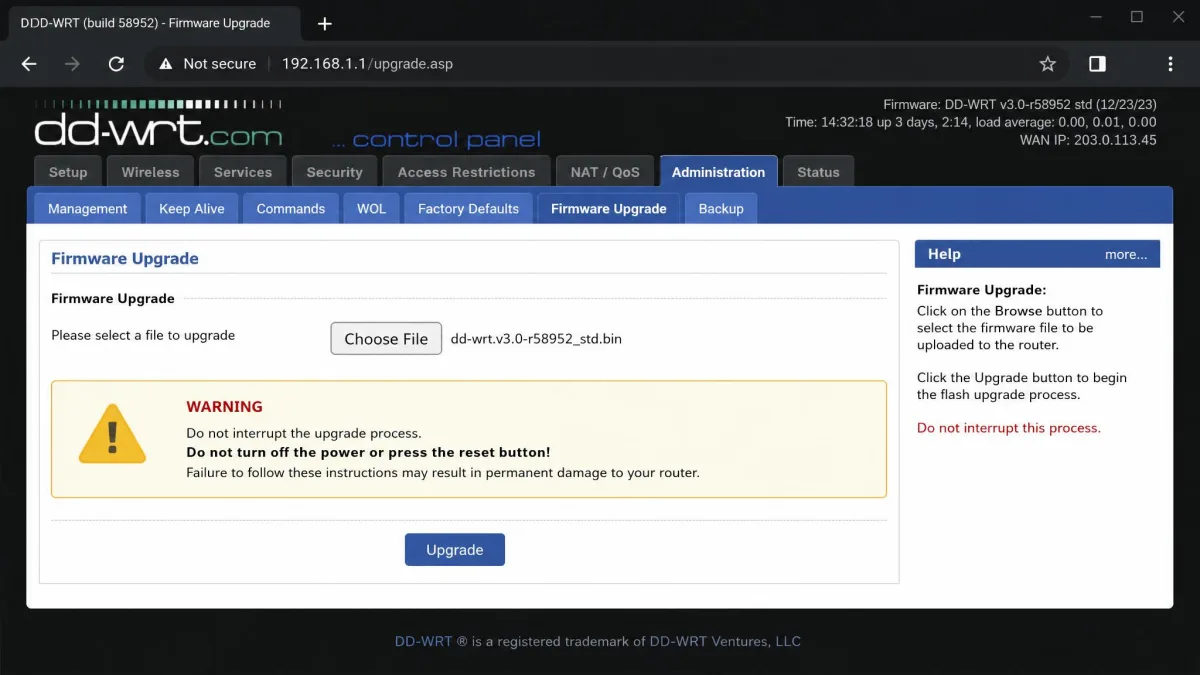Open the Setup tab

coord(68,172)
